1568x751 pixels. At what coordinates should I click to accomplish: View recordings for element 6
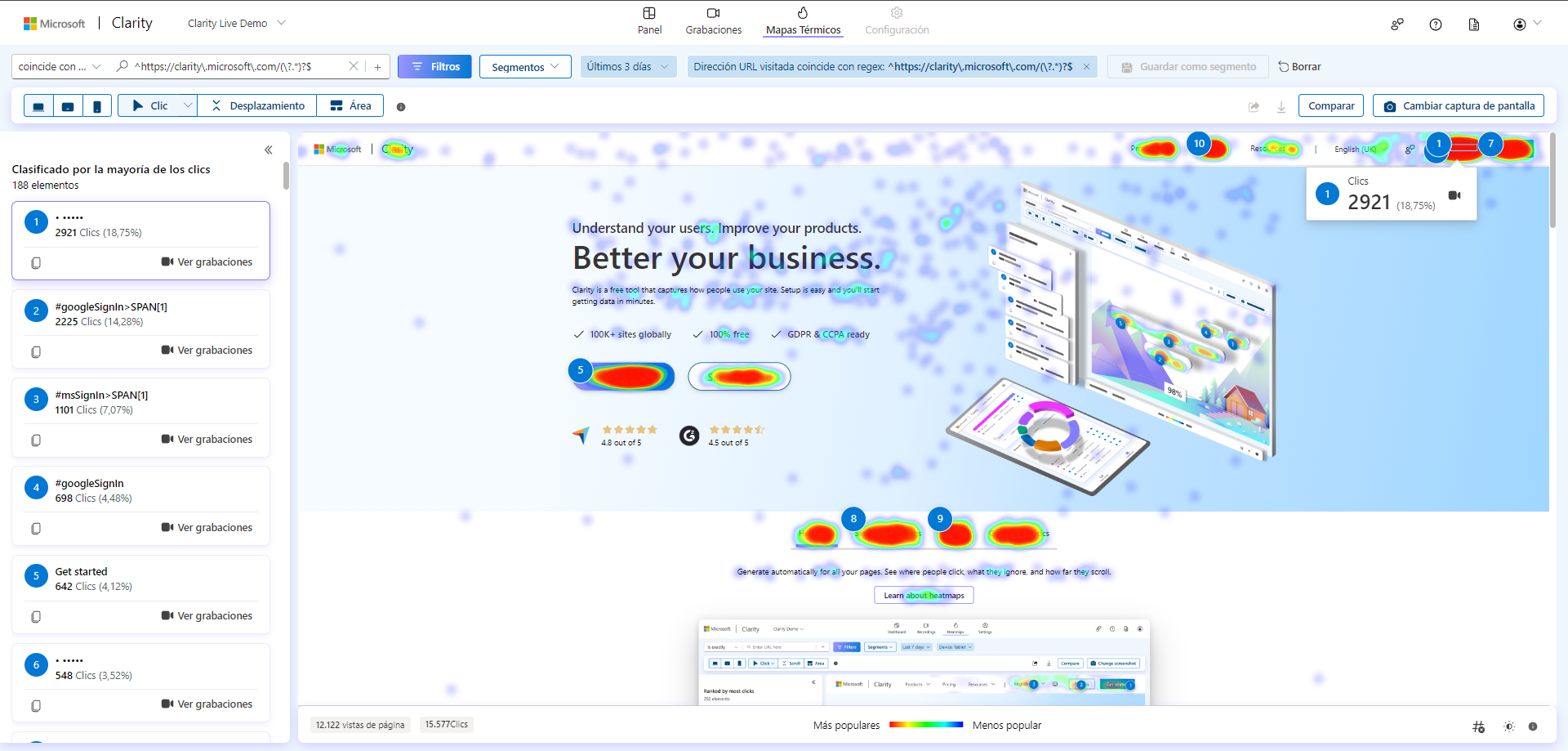207,704
